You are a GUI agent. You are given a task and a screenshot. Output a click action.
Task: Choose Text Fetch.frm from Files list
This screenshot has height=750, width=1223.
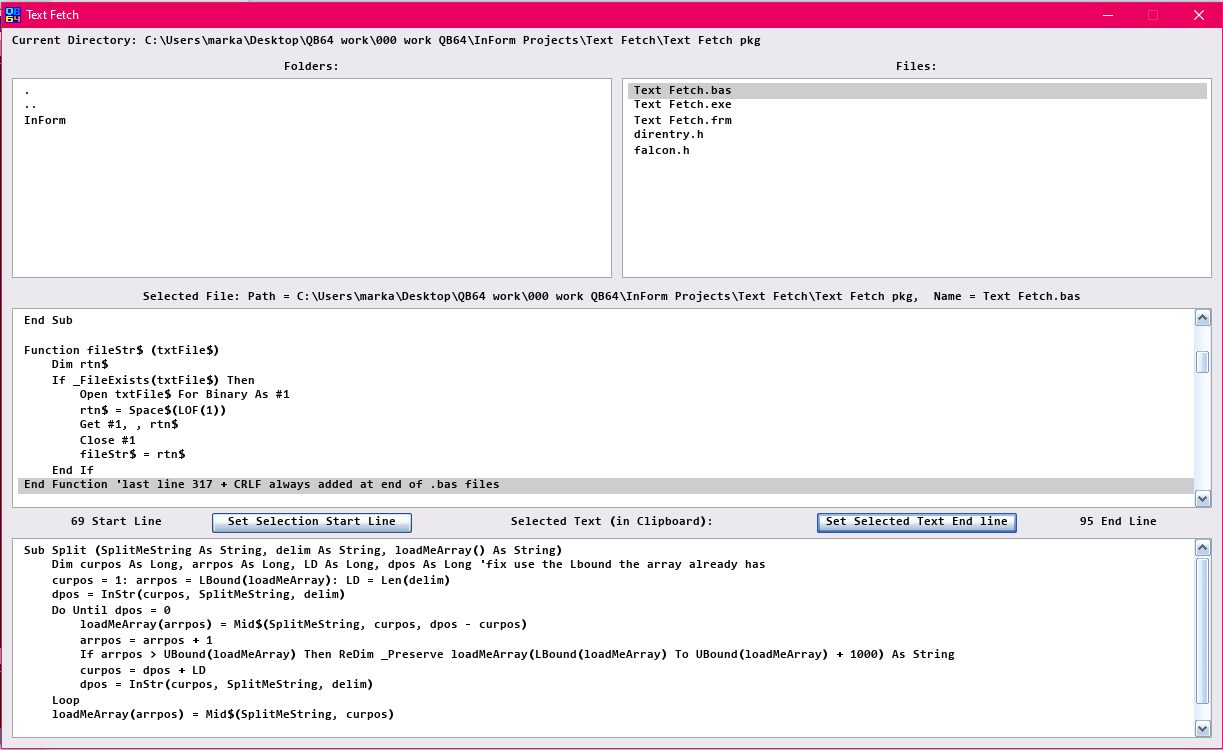pos(682,120)
